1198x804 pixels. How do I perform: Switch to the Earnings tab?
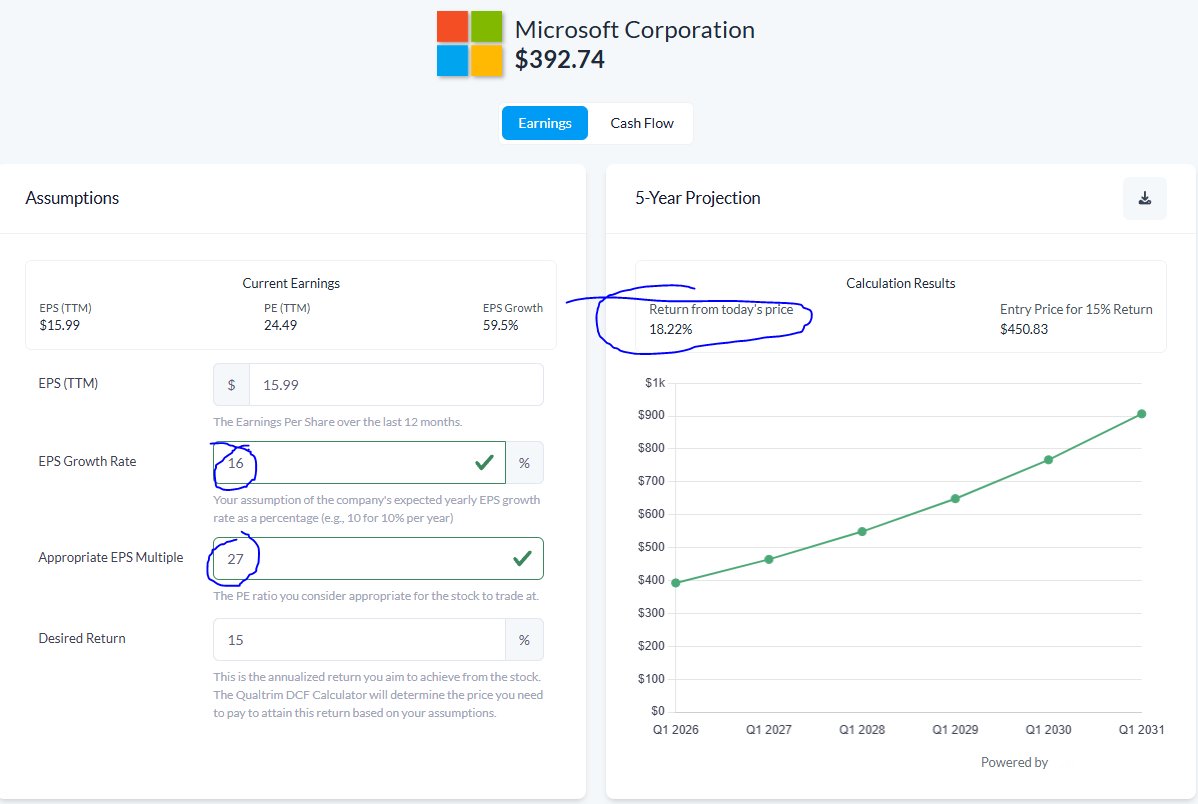click(x=545, y=123)
